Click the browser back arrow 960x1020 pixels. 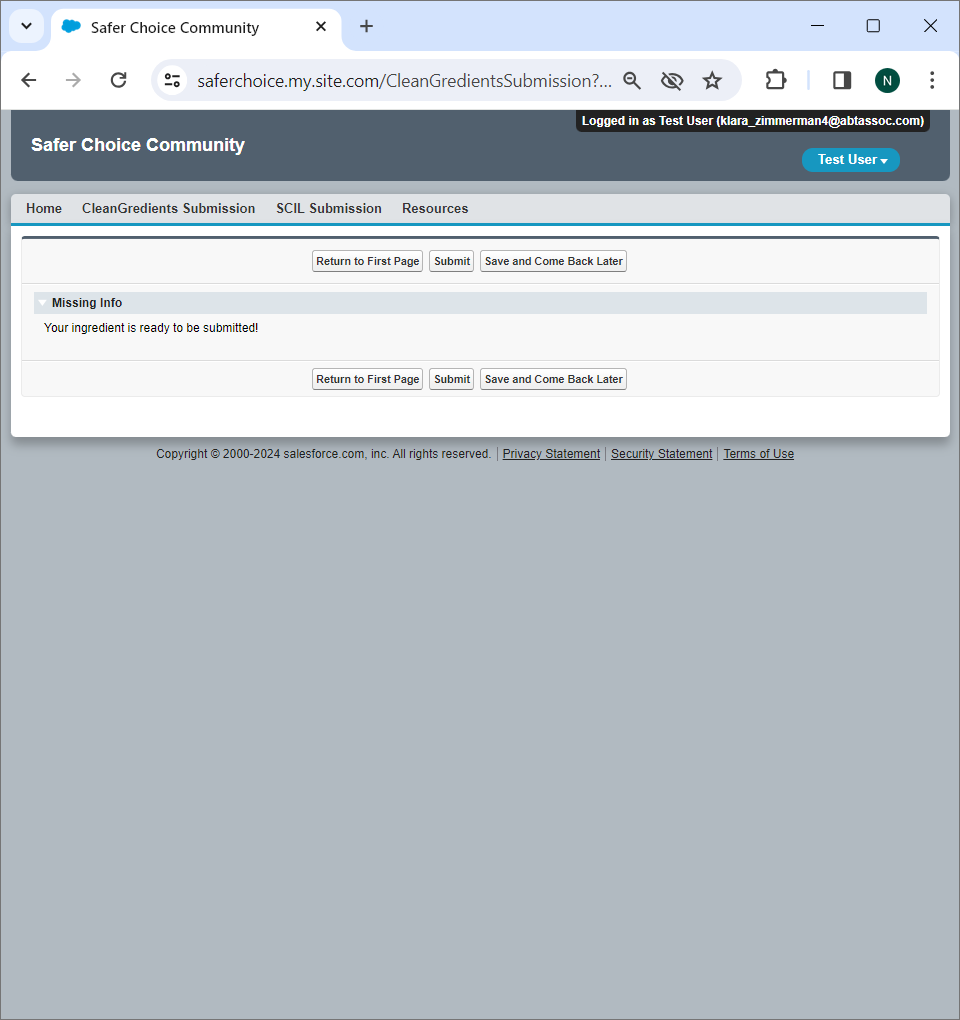click(29, 80)
